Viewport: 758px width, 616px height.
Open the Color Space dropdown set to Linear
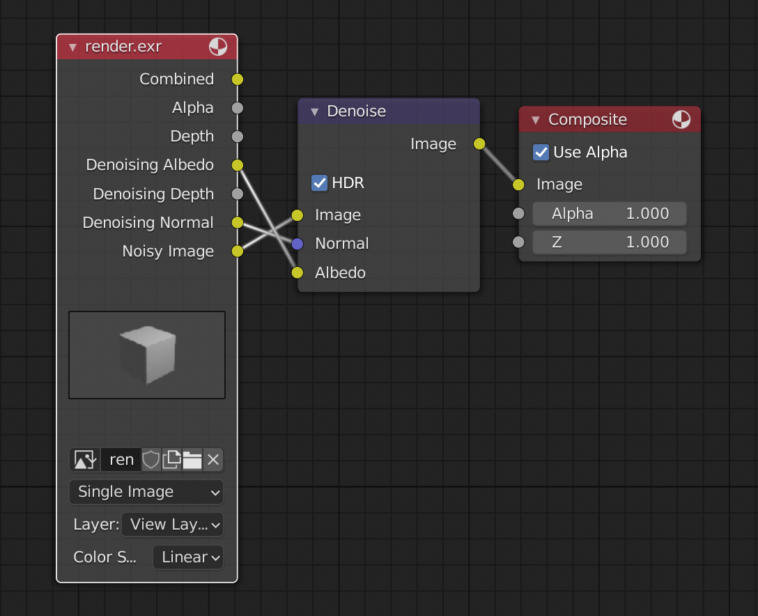point(188,557)
